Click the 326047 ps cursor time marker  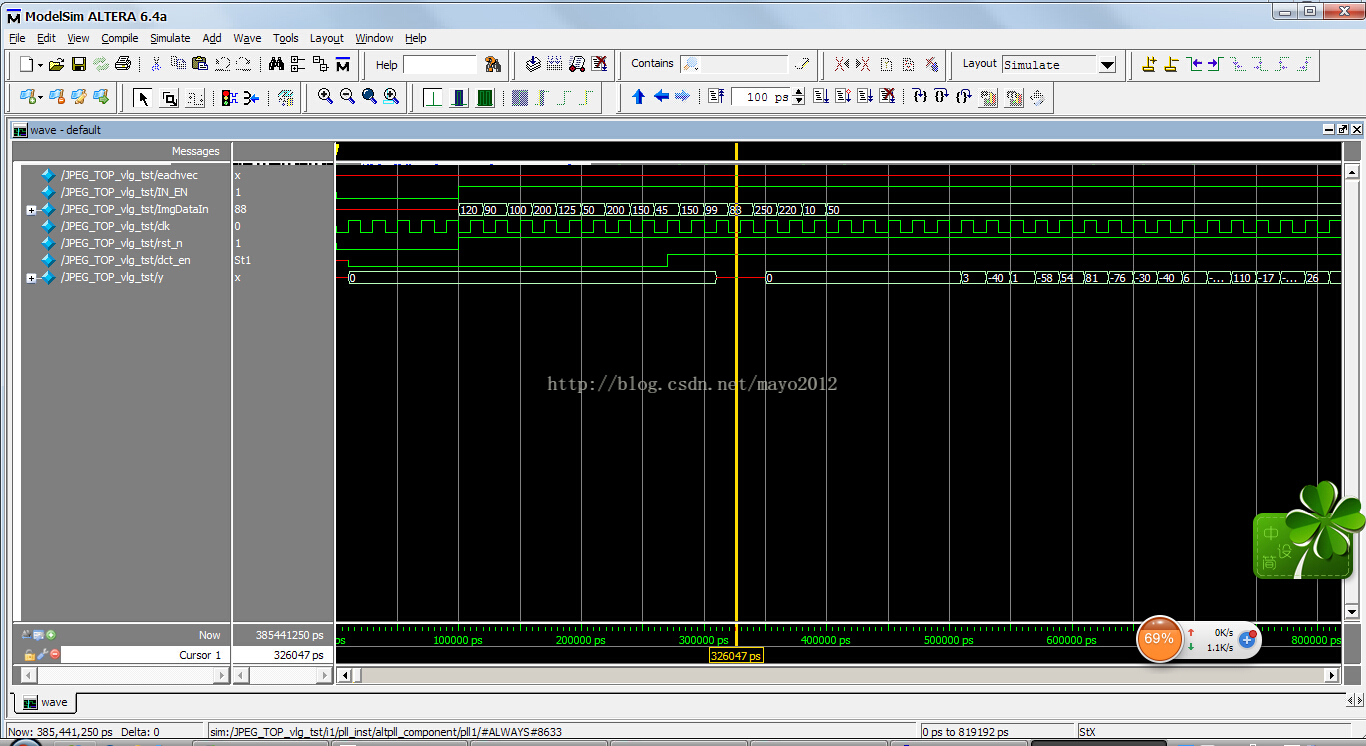736,656
